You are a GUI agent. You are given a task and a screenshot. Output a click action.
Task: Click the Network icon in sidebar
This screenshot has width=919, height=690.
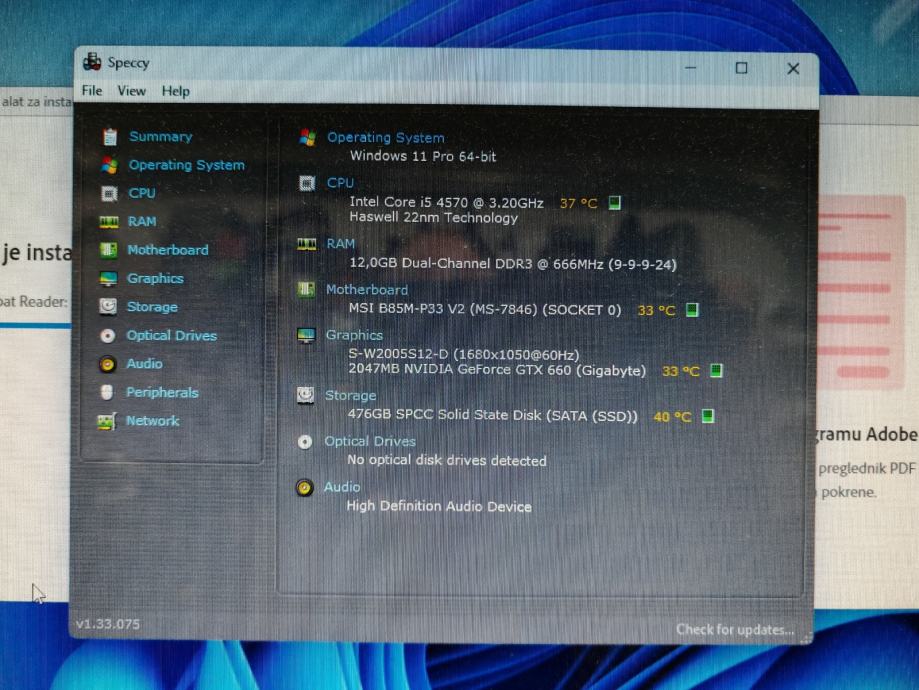pos(107,421)
